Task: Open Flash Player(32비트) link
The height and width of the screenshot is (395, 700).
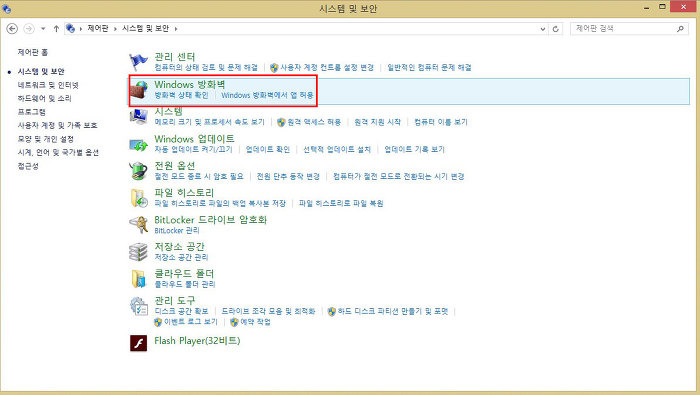Action: point(197,341)
